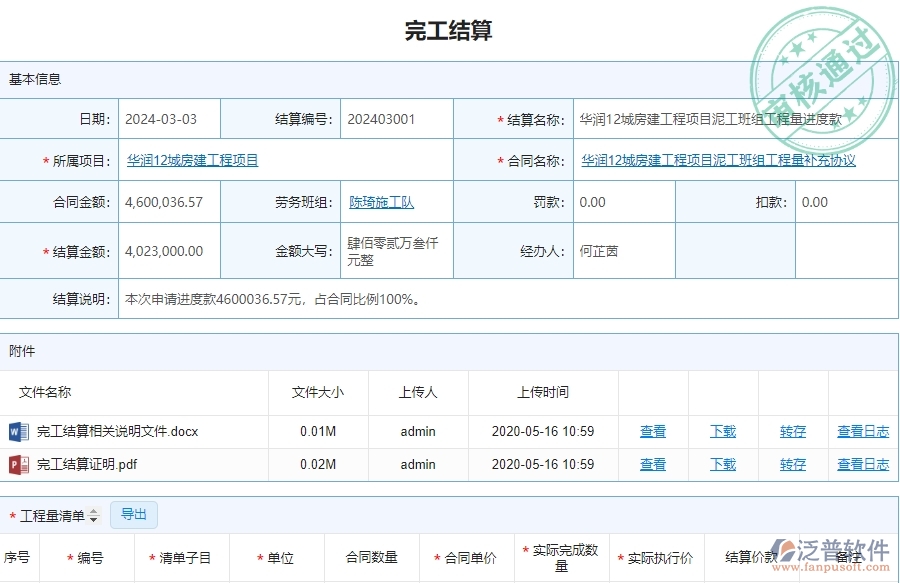Click the PDF icon beside 完工结算证明.pdf
The height and width of the screenshot is (583, 900).
[18, 464]
